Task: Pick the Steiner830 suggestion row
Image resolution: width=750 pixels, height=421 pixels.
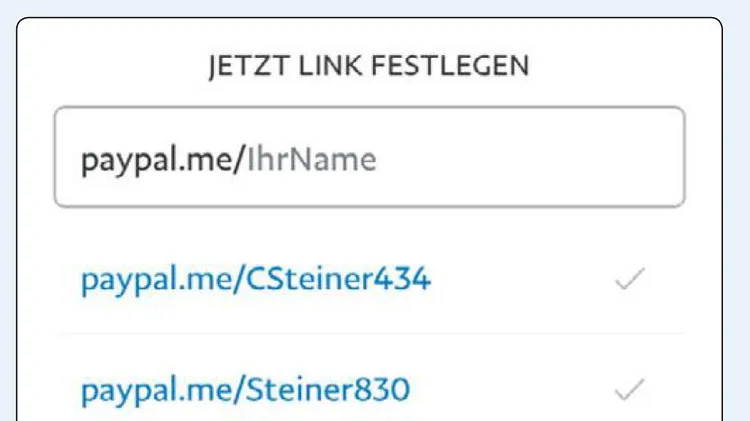Action: tap(370, 383)
